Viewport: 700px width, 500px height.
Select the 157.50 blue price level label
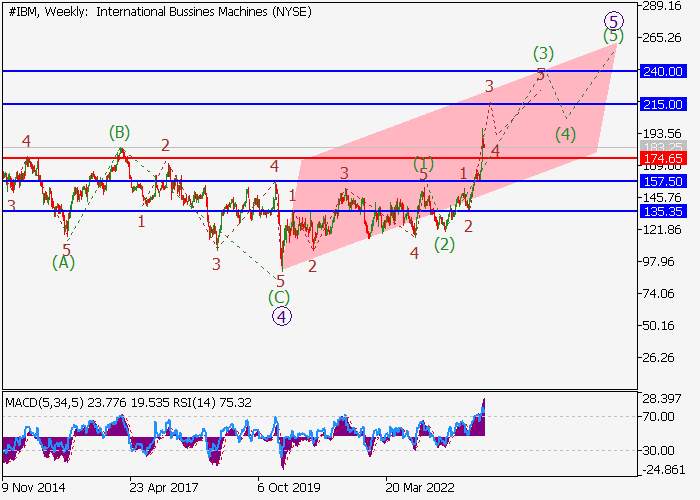tap(663, 181)
